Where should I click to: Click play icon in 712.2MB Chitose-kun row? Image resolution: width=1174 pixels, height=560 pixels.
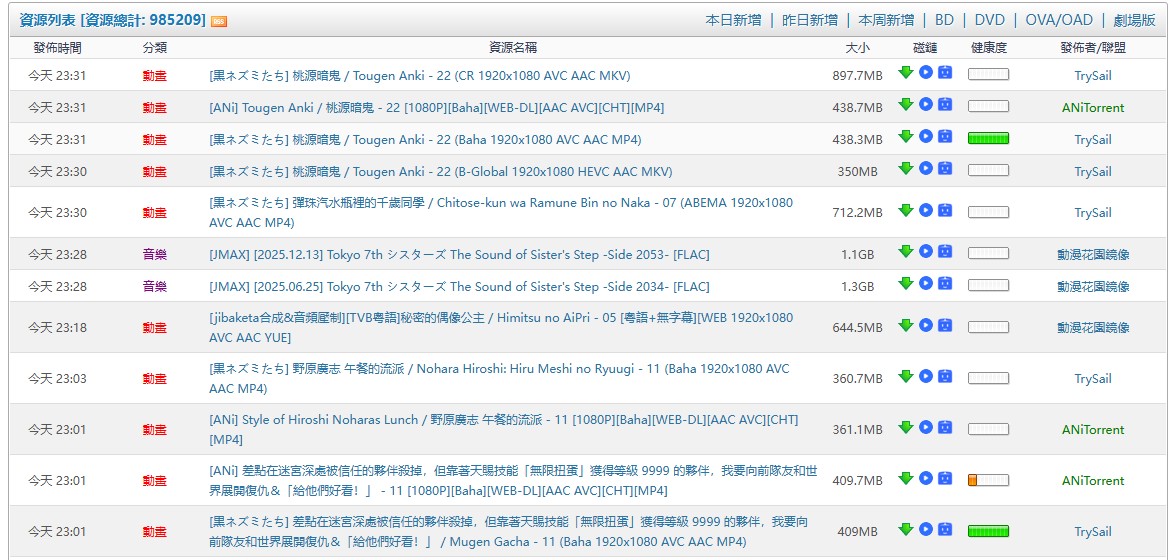pyautogui.click(x=926, y=210)
